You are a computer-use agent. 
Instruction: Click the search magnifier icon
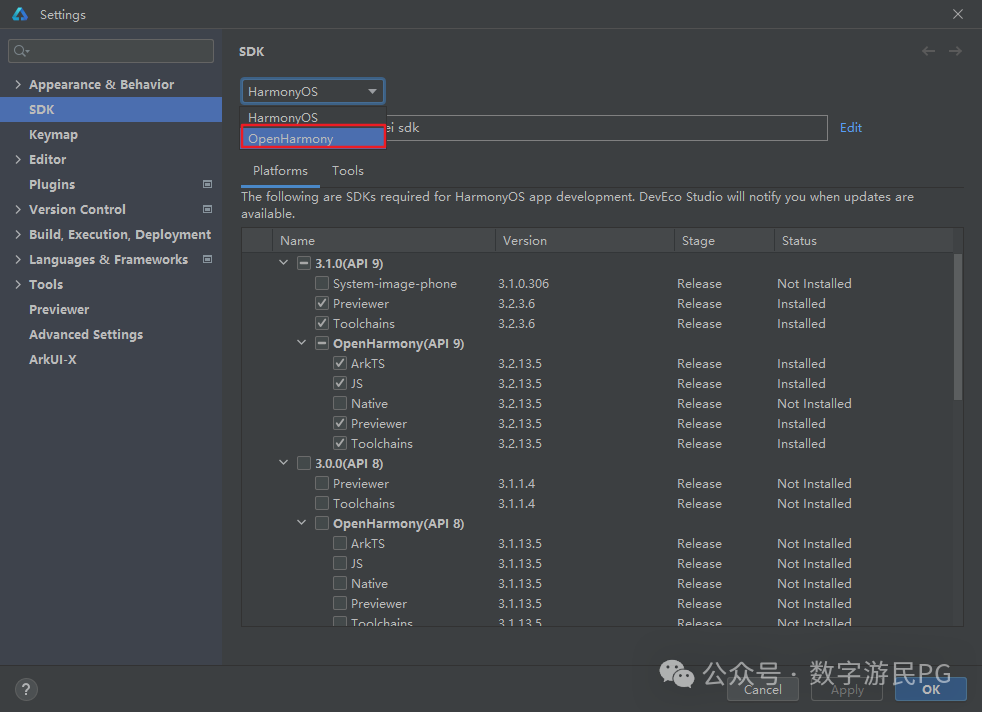(x=21, y=51)
